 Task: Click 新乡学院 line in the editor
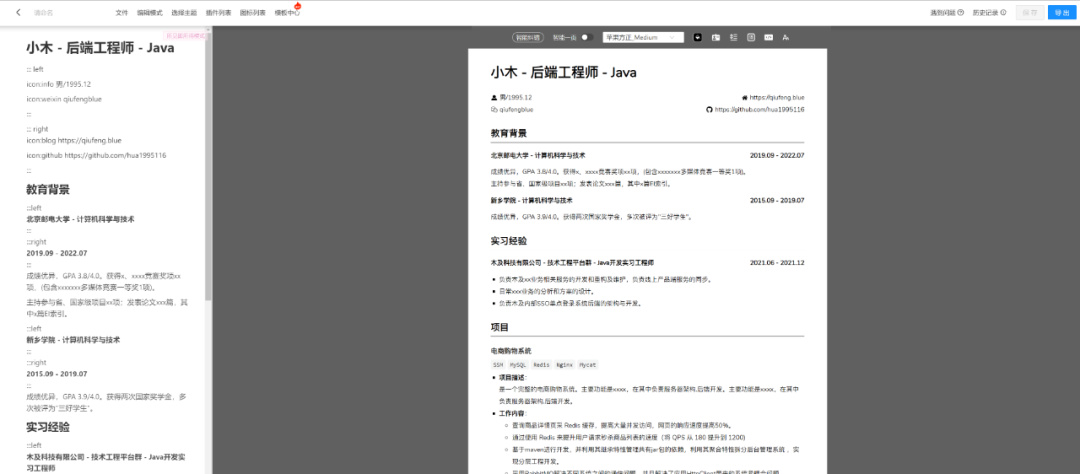click(x=73, y=340)
